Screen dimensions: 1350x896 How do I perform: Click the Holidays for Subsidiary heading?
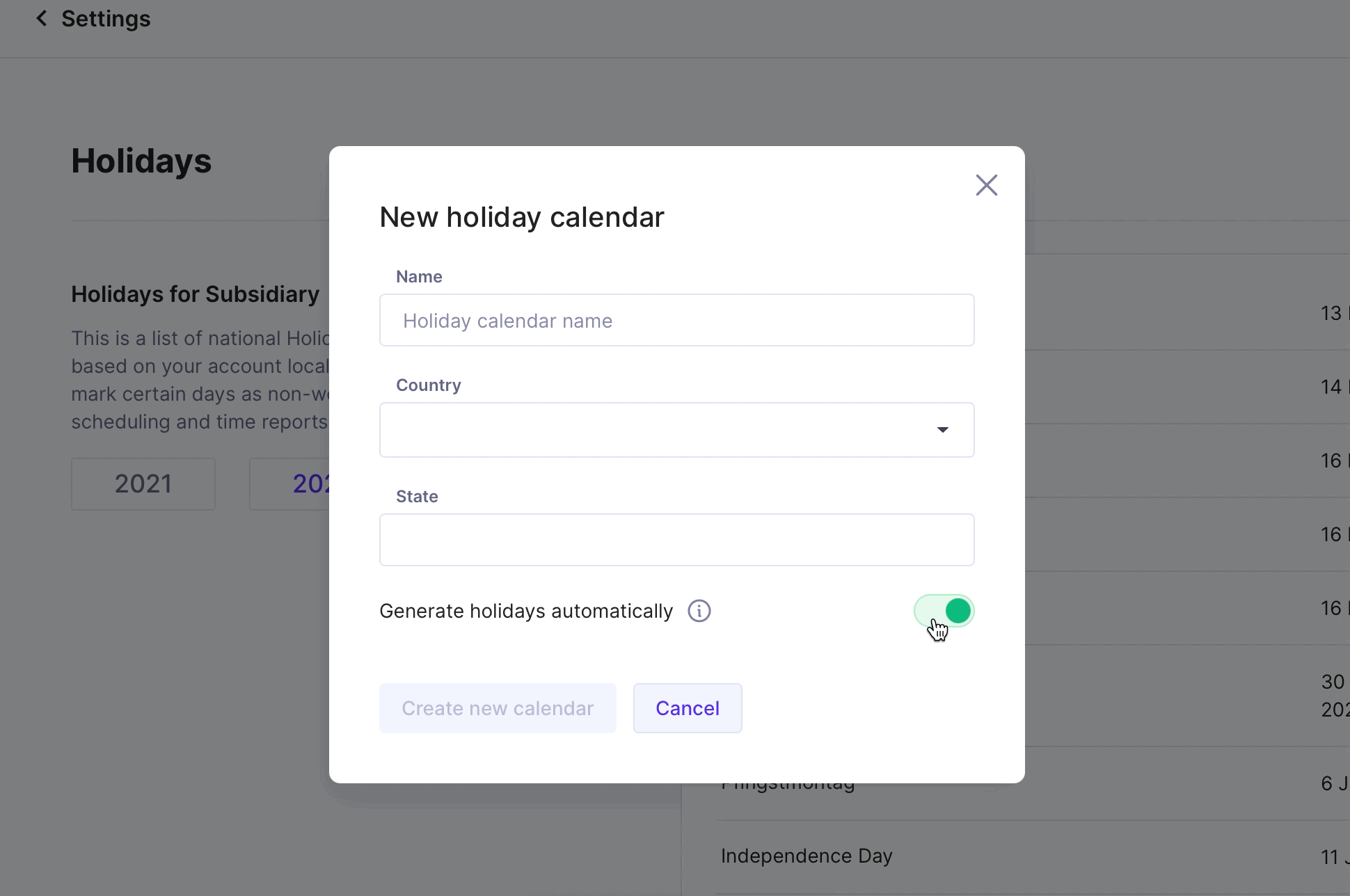point(196,294)
